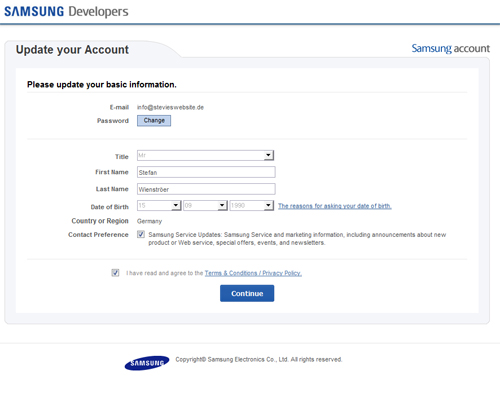500x397 pixels.
Task: Click the Samsung oval footer logo
Action: (147, 363)
